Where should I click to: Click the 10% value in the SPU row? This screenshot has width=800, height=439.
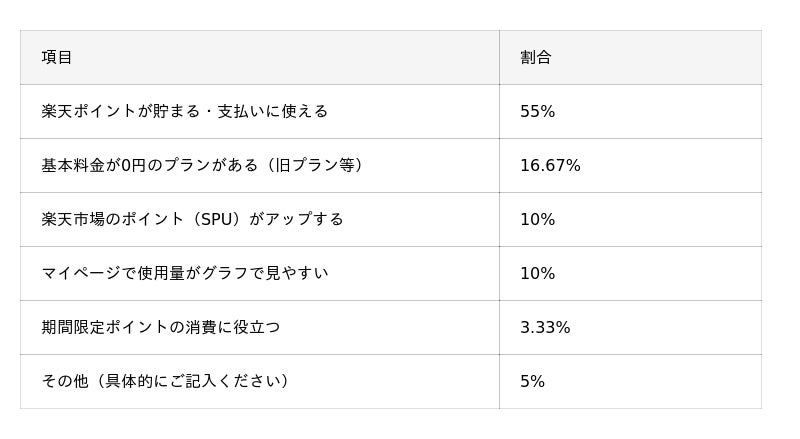pyautogui.click(x=537, y=219)
